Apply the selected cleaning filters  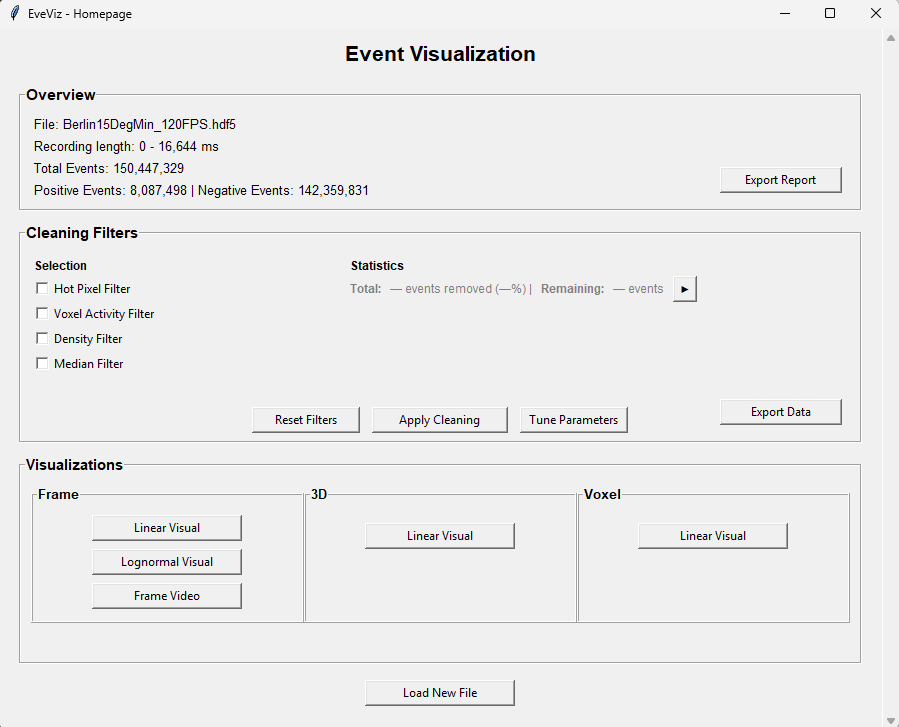pyautogui.click(x=440, y=419)
